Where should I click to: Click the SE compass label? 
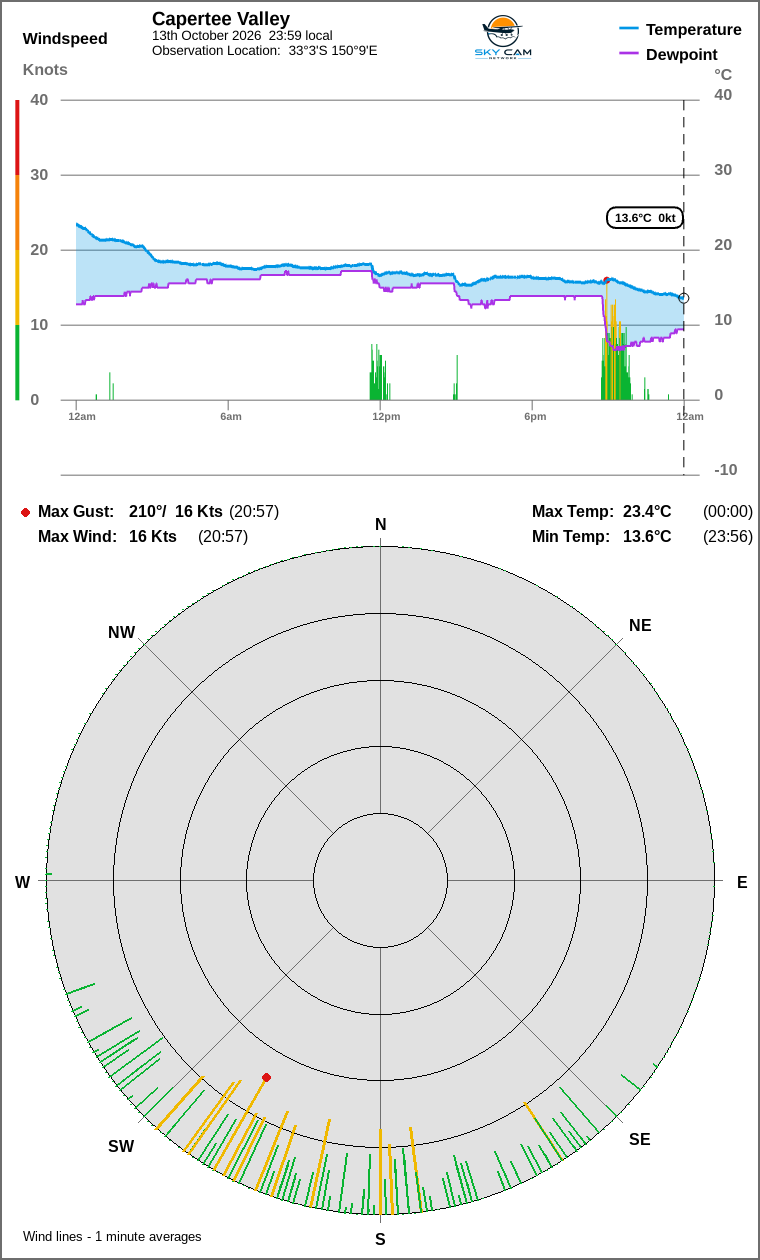click(640, 1139)
